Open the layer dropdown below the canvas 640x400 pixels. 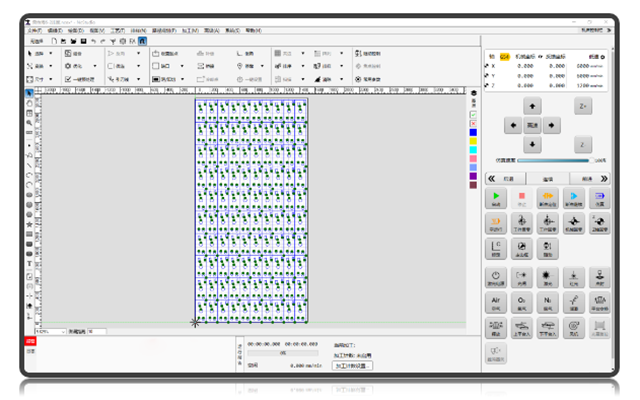[x=50, y=331]
